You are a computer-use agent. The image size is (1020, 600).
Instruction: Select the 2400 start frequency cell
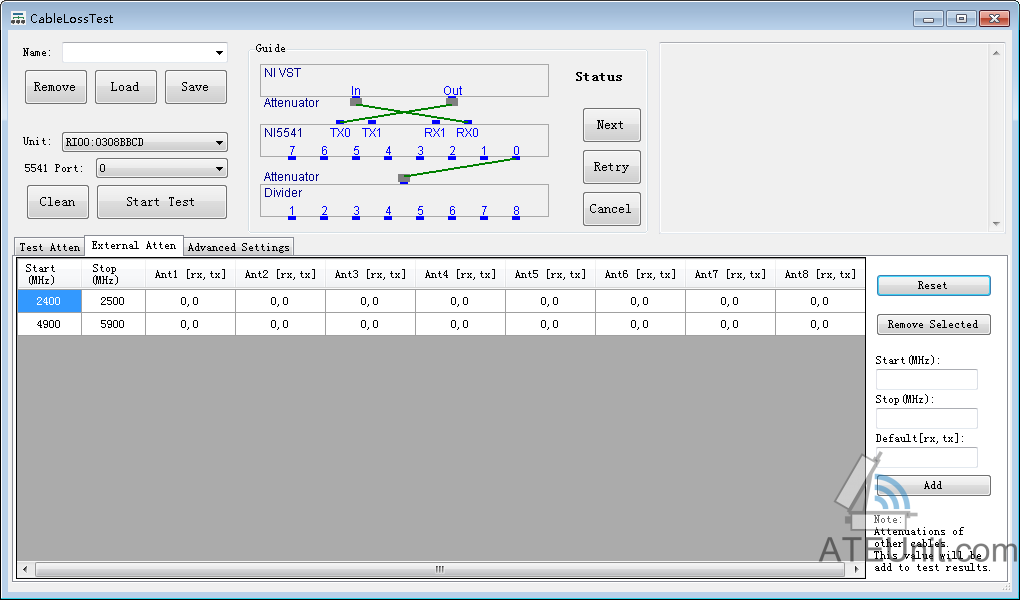(x=49, y=301)
